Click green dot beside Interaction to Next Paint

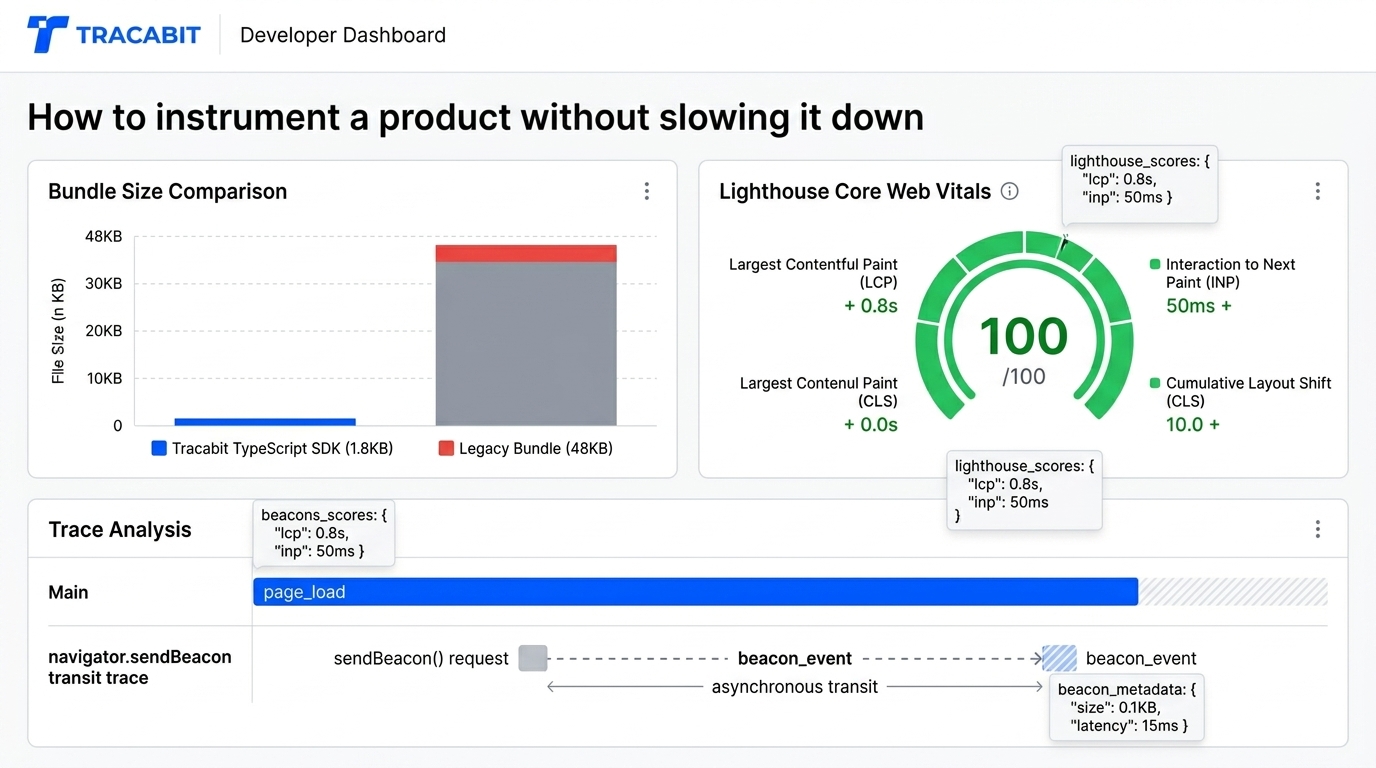click(x=1155, y=265)
